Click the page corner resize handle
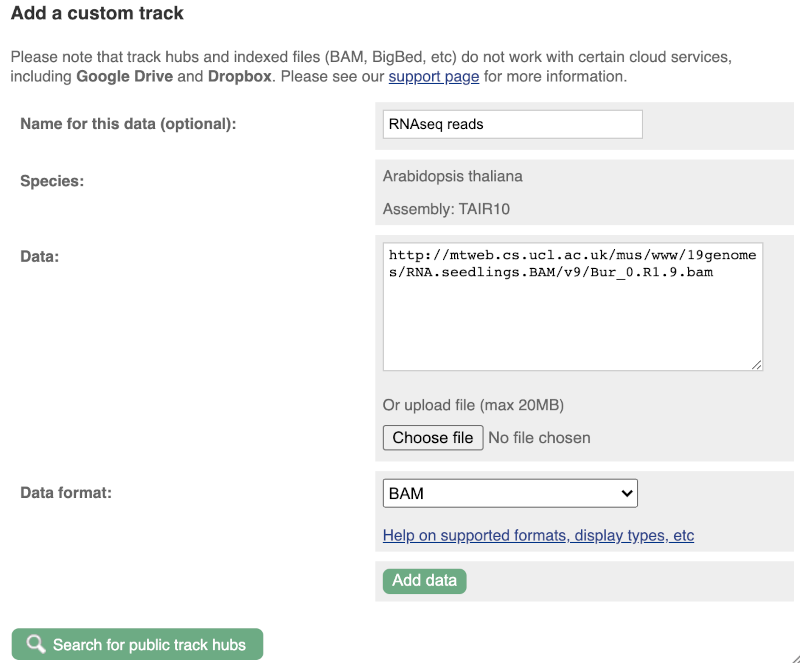This screenshot has width=800, height=663. [x=794, y=657]
